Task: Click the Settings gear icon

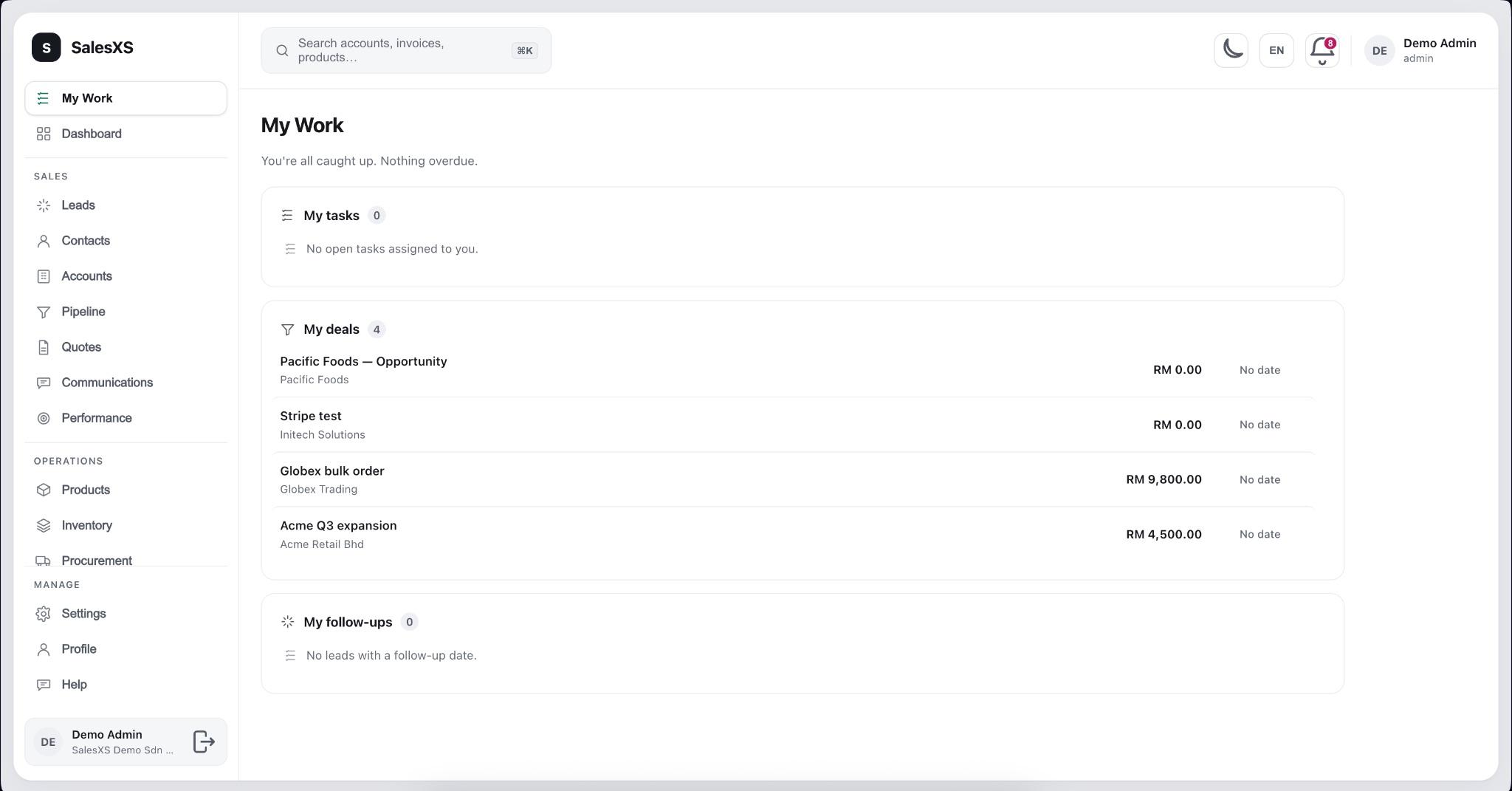Action: tap(44, 614)
